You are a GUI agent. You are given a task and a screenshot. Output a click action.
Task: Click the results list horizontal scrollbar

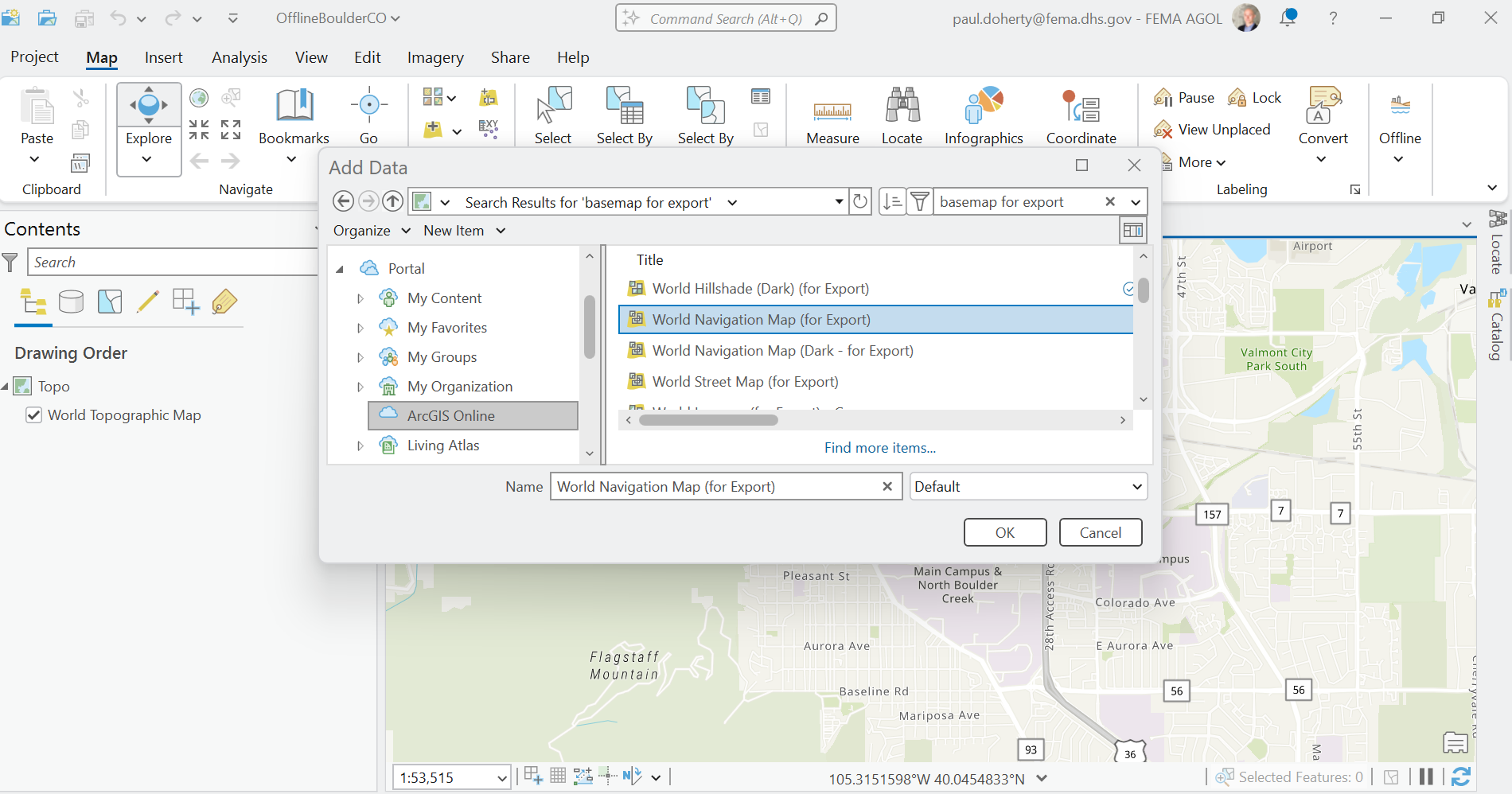click(x=708, y=420)
